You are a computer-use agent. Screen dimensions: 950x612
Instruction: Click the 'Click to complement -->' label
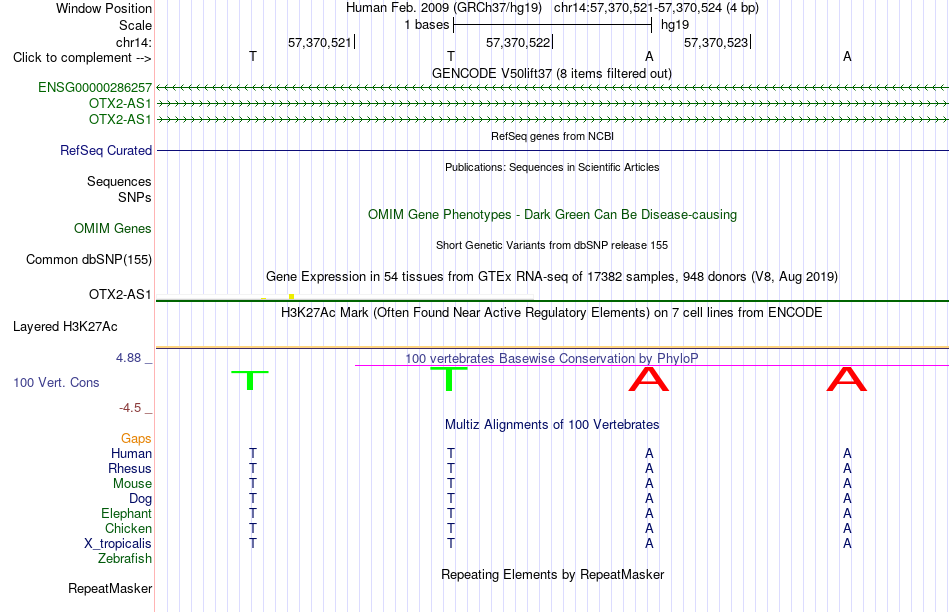click(x=82, y=58)
